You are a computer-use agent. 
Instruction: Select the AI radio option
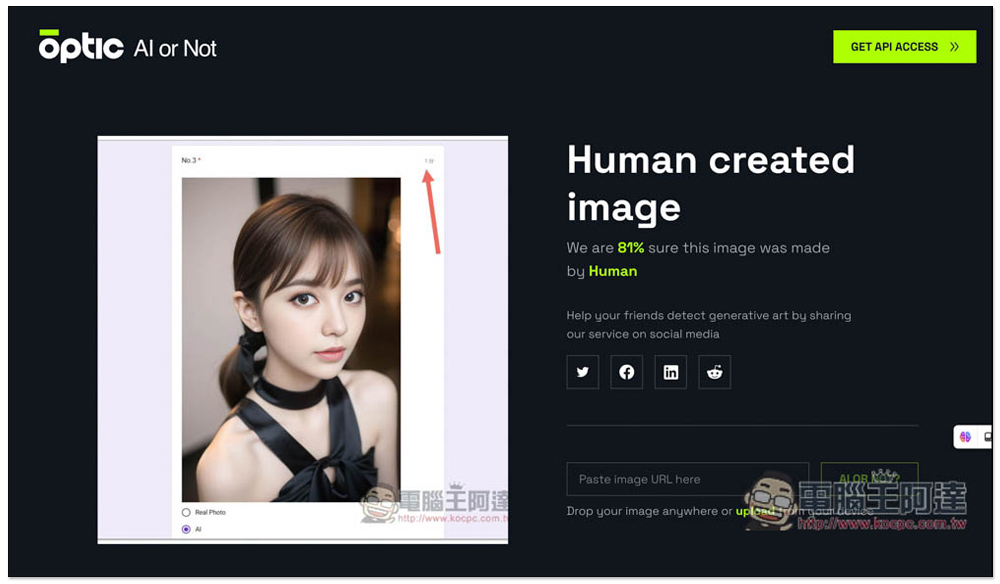(x=186, y=529)
